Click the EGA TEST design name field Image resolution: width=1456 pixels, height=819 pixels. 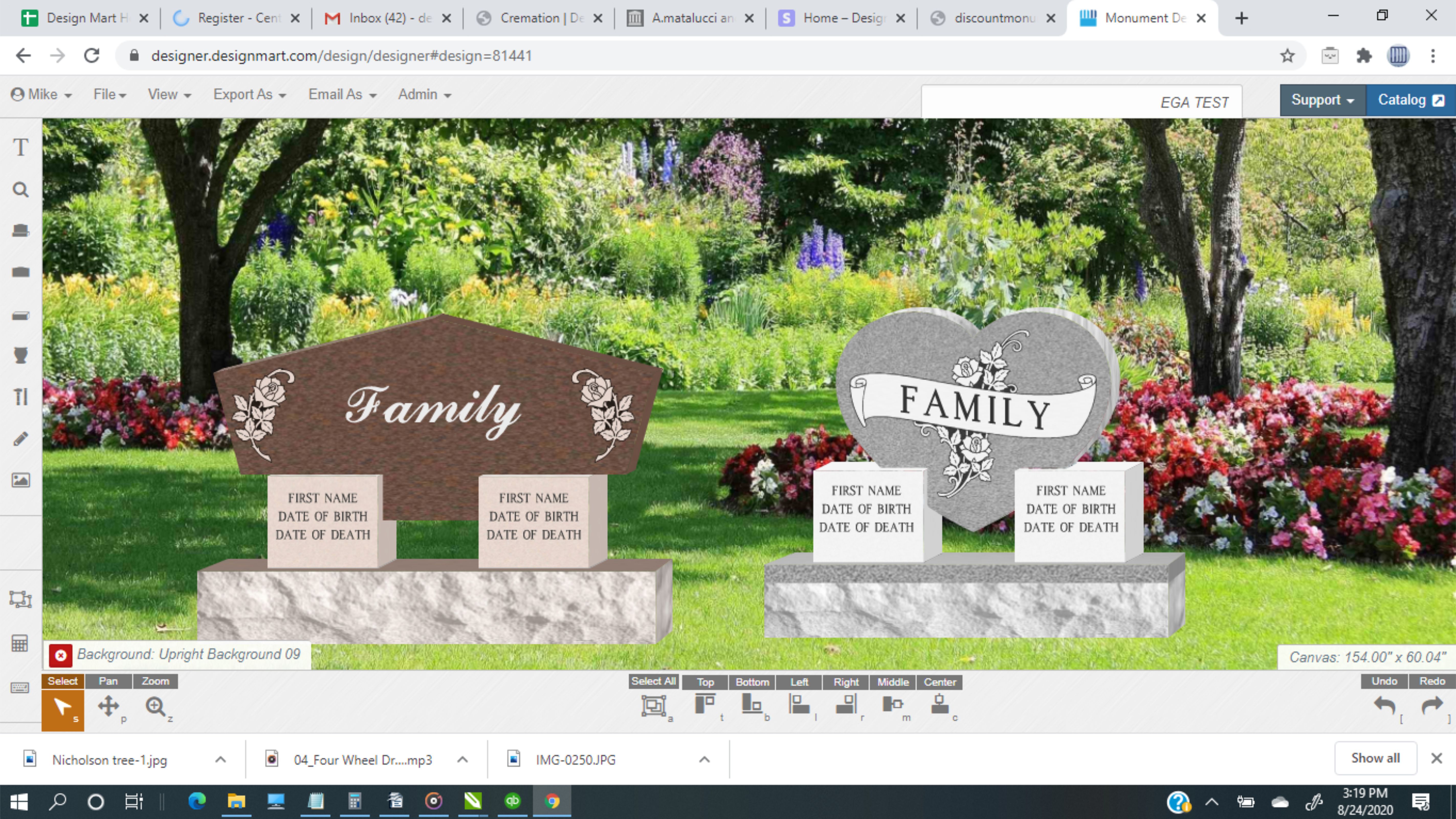coord(1081,102)
